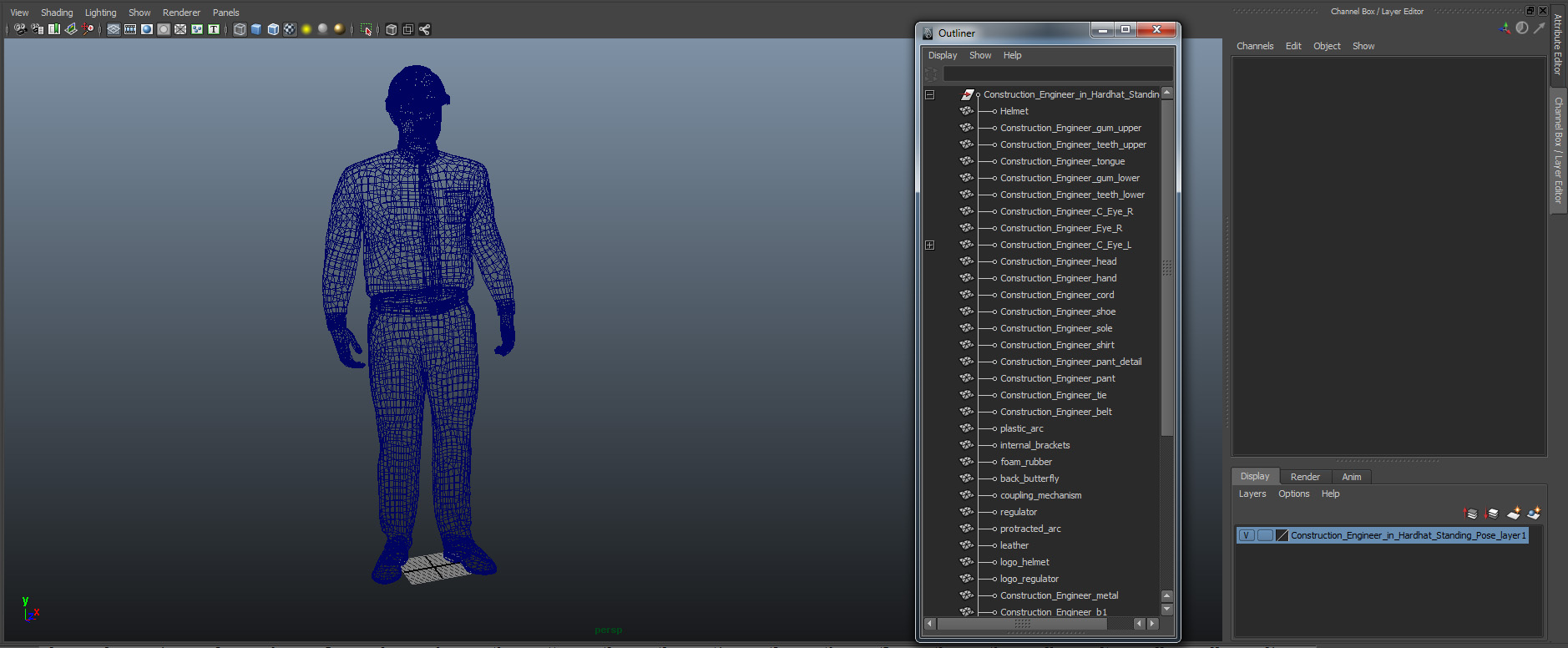Image resolution: width=1568 pixels, height=648 pixels.
Task: Select Construction_Engineer_head in the Outliner
Action: tap(1058, 261)
